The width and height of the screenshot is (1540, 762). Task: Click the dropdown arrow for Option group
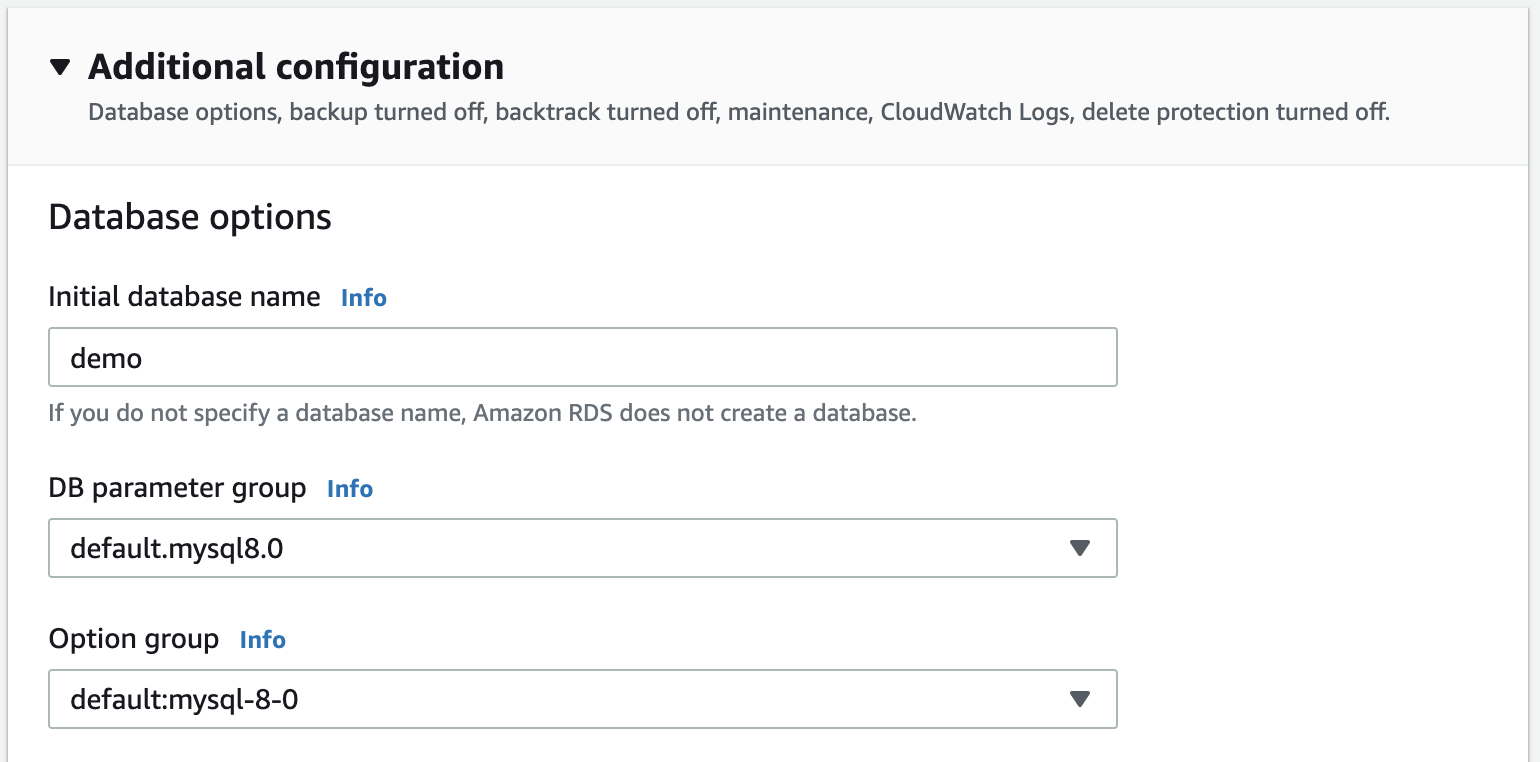click(1080, 699)
